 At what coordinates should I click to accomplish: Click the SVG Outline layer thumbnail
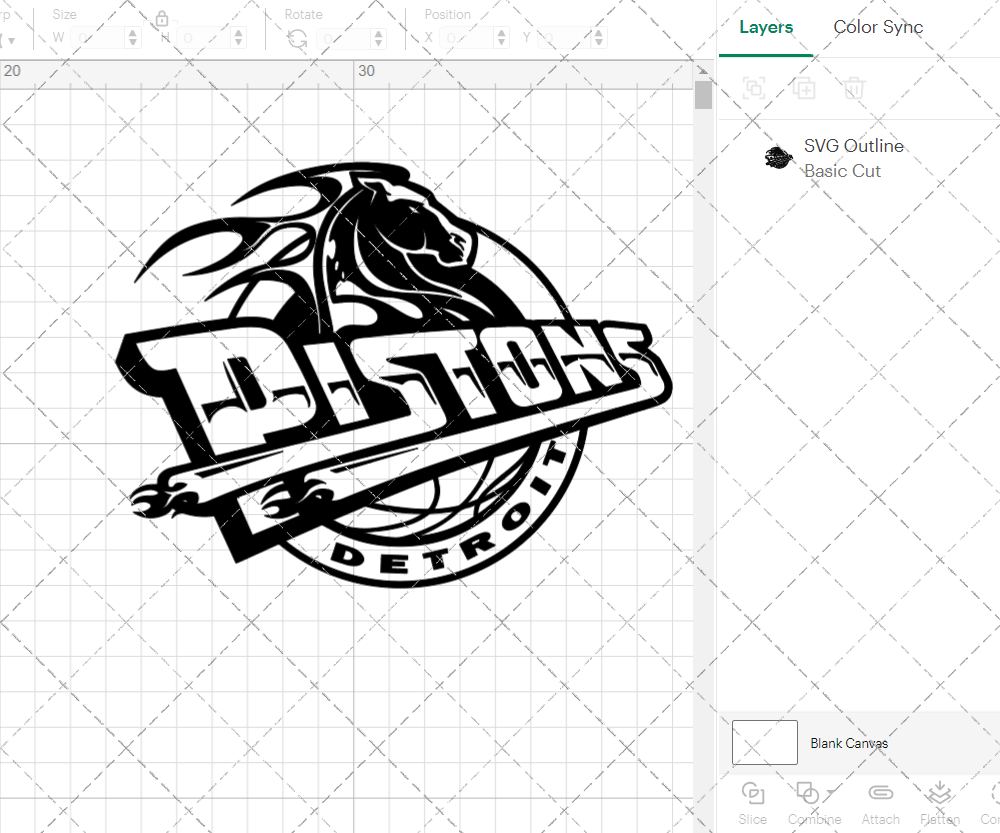tap(779, 157)
